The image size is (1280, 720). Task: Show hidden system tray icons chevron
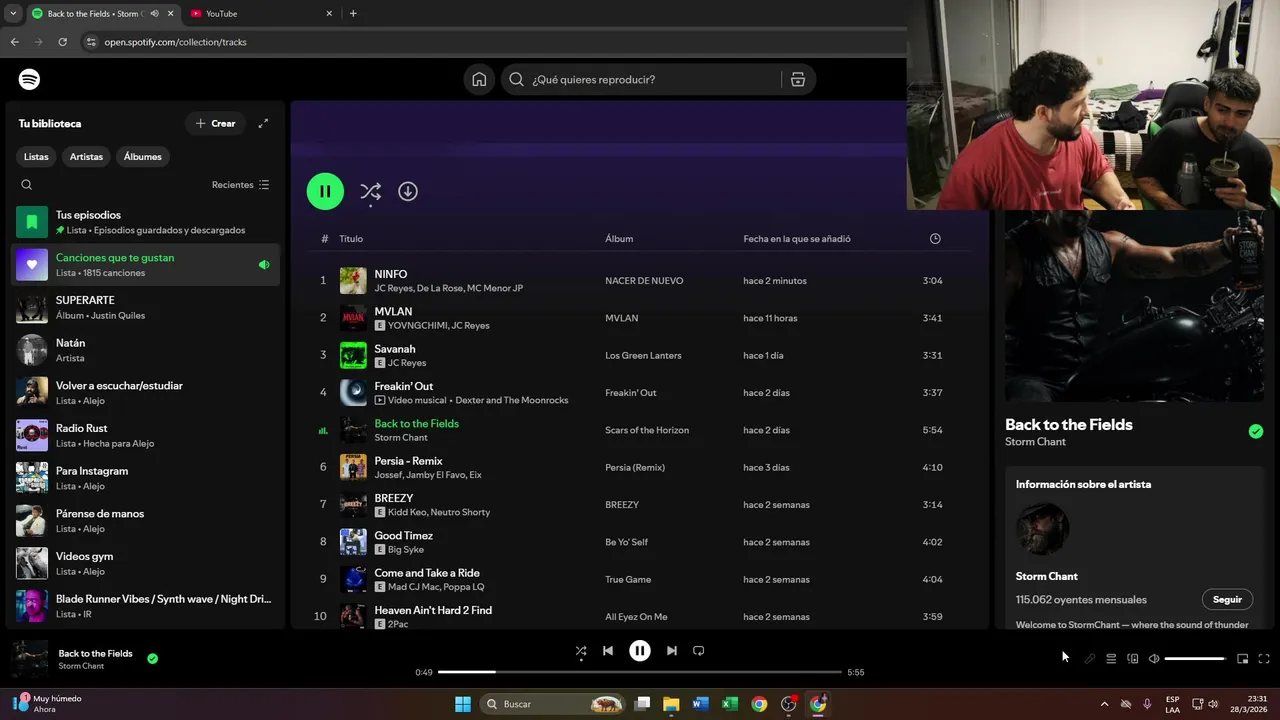point(1105,704)
